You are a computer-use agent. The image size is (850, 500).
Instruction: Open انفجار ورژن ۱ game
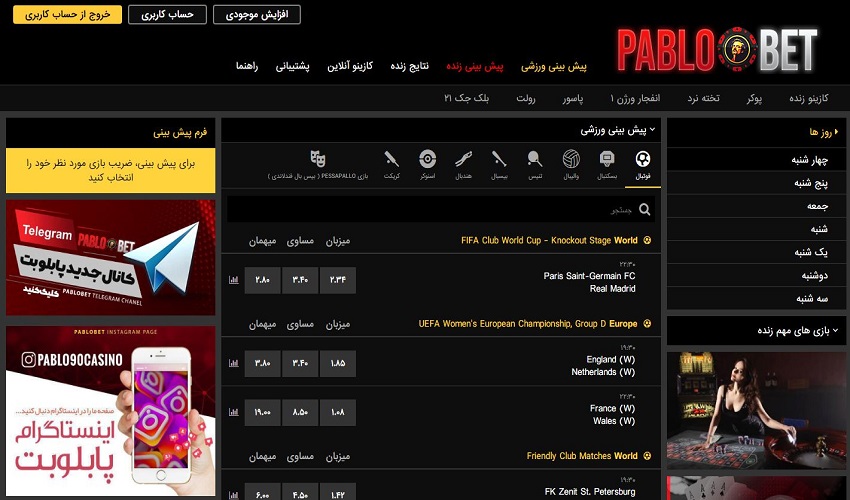click(635, 98)
